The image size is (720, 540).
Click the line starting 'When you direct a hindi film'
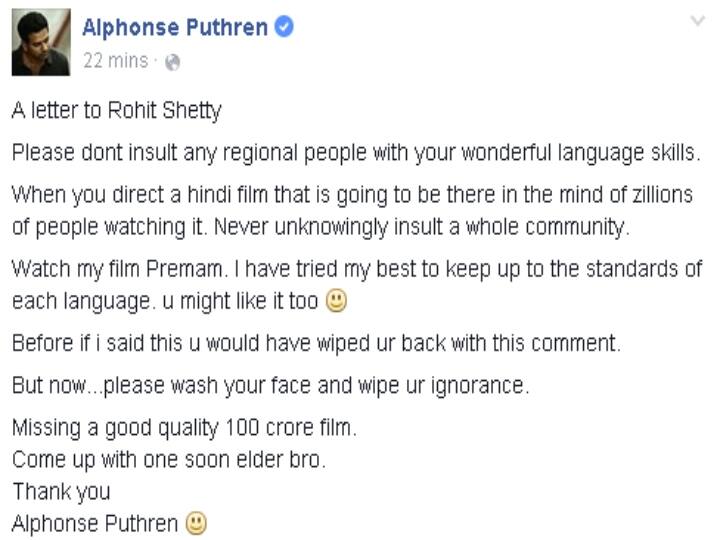(x=352, y=195)
